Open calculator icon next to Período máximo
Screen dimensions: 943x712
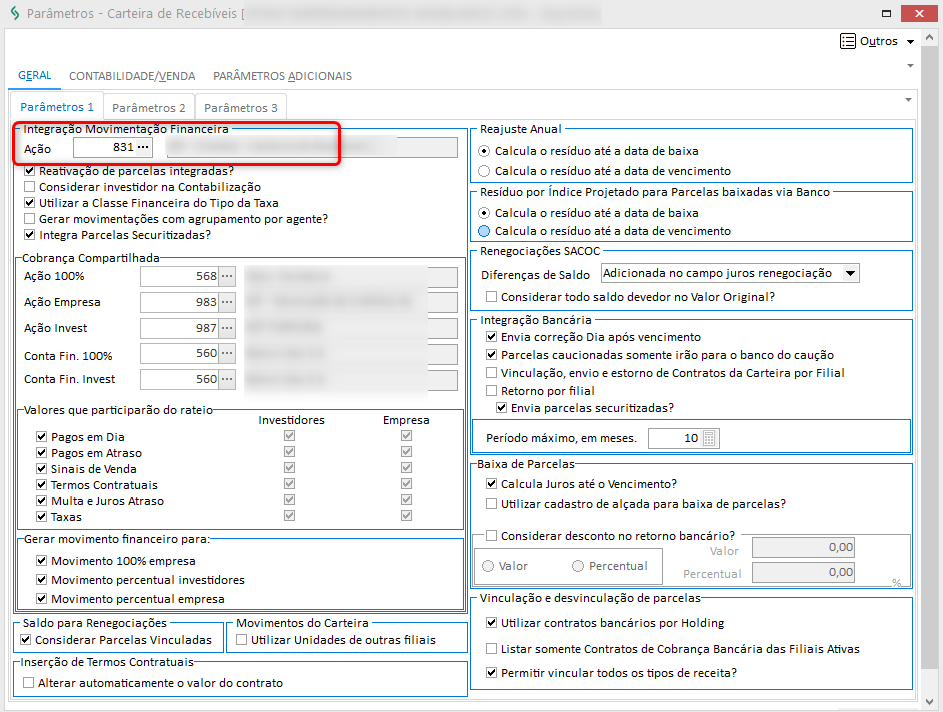coord(709,438)
